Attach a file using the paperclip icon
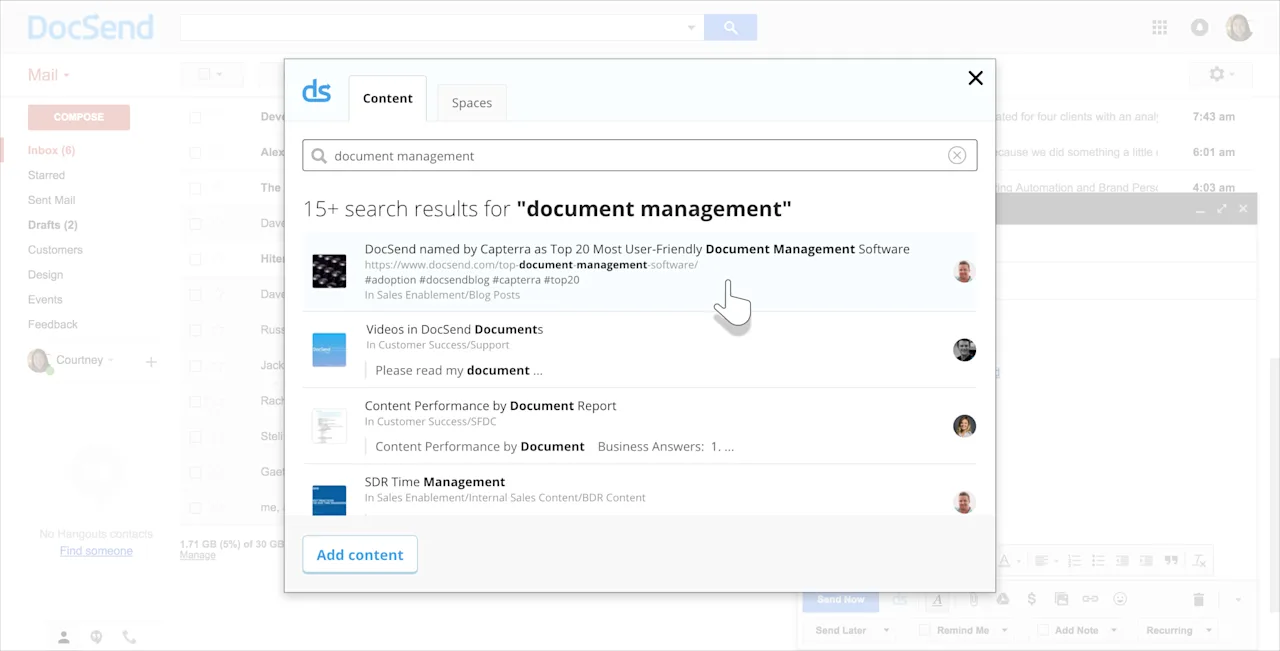Viewport: 1280px width, 651px height. click(x=976, y=599)
